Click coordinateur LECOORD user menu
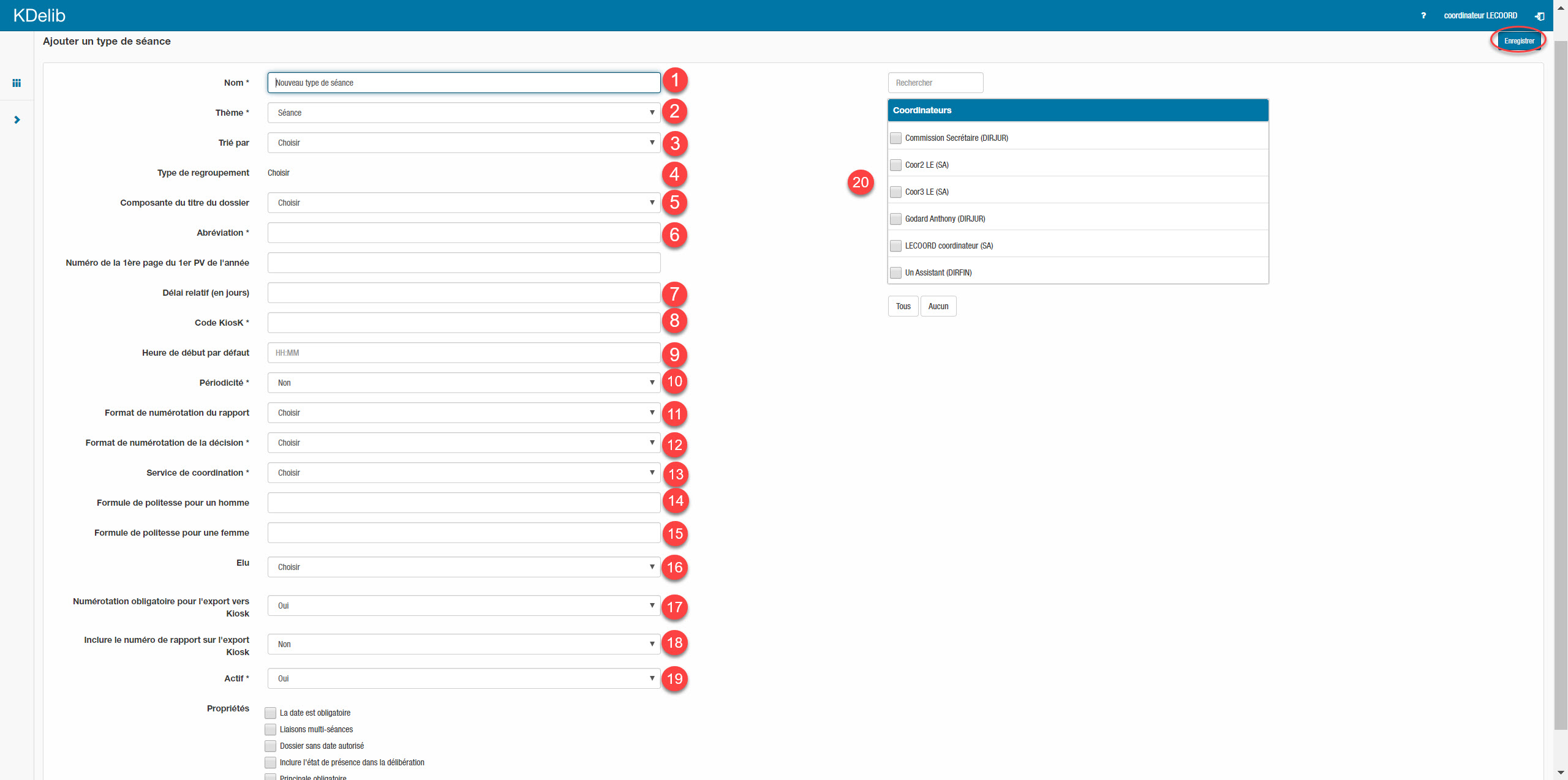 tap(1480, 15)
